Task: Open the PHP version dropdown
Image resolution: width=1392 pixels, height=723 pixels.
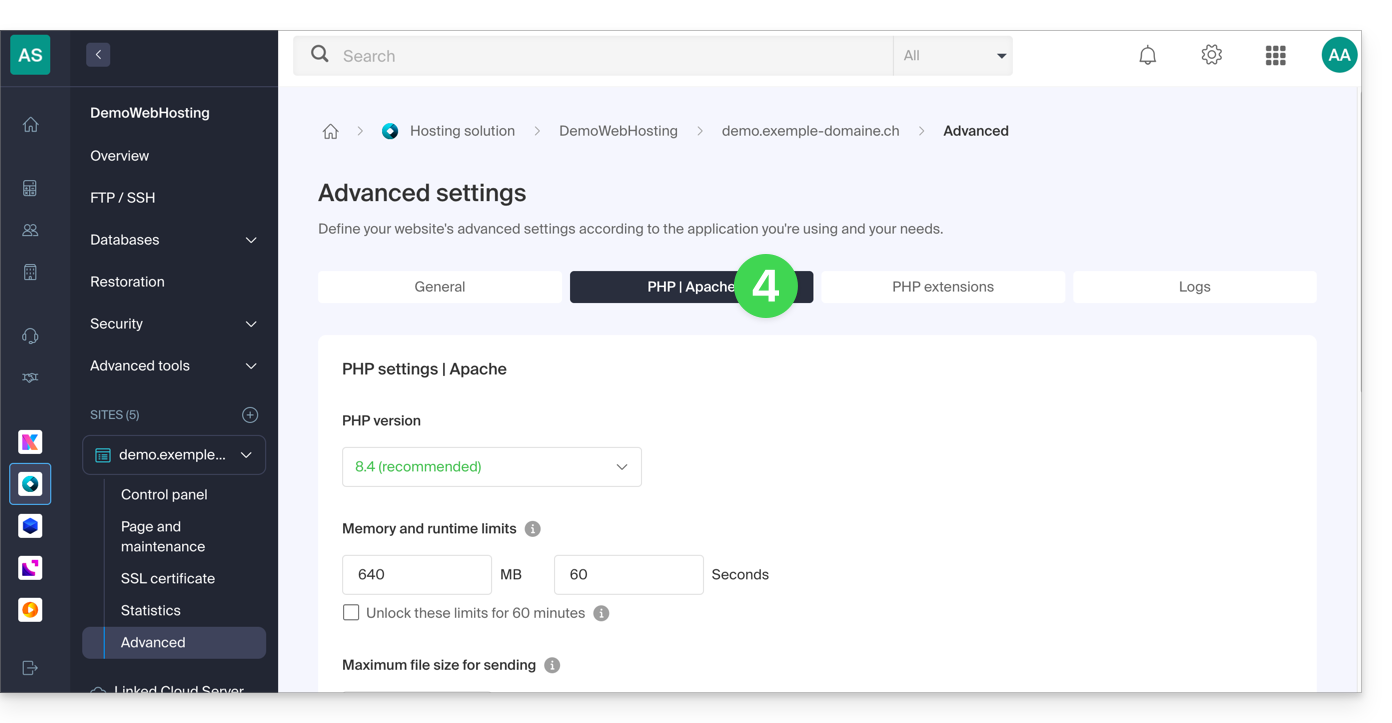Action: [x=491, y=467]
